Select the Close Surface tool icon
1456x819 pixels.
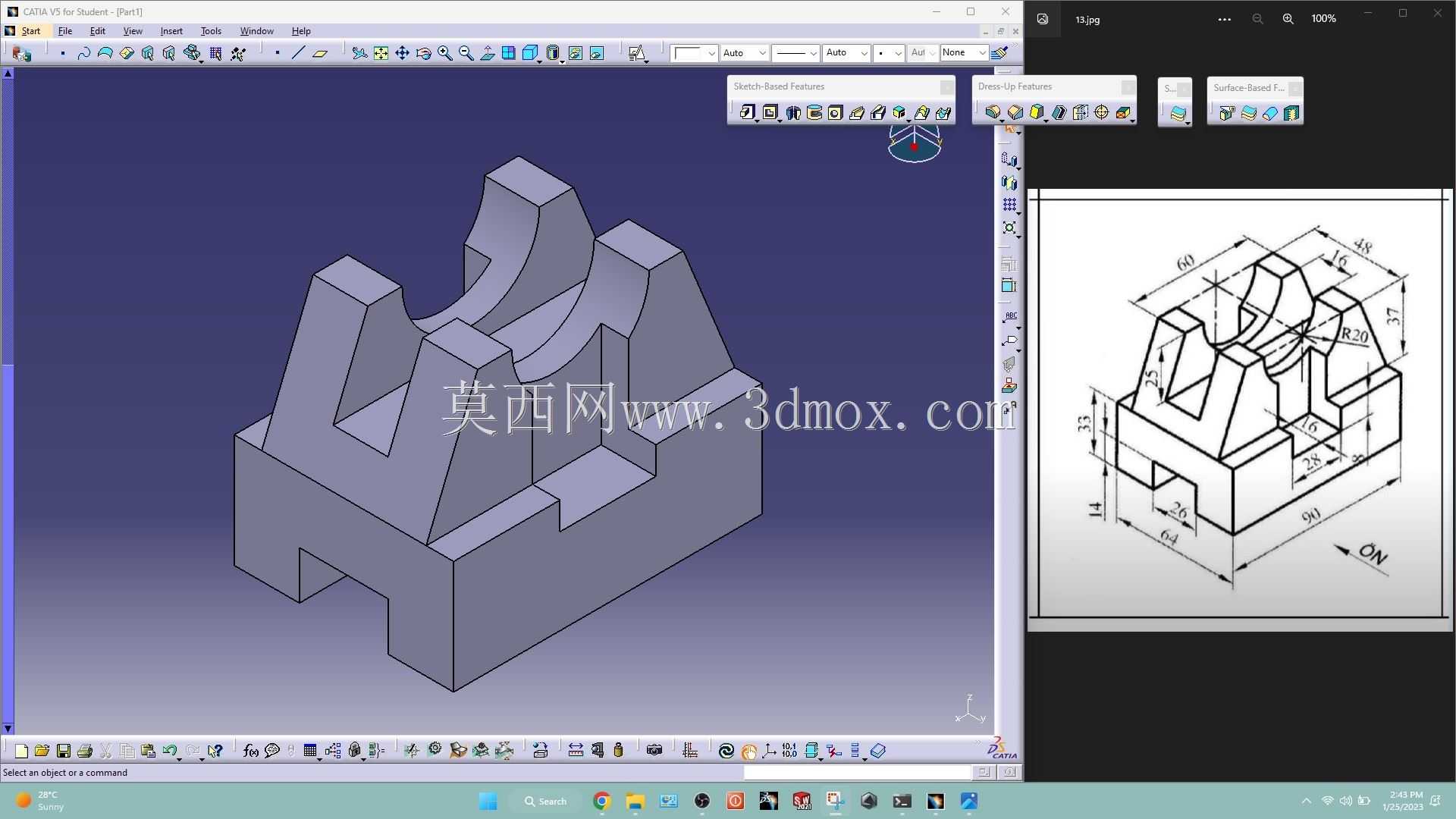pyautogui.click(x=1269, y=113)
